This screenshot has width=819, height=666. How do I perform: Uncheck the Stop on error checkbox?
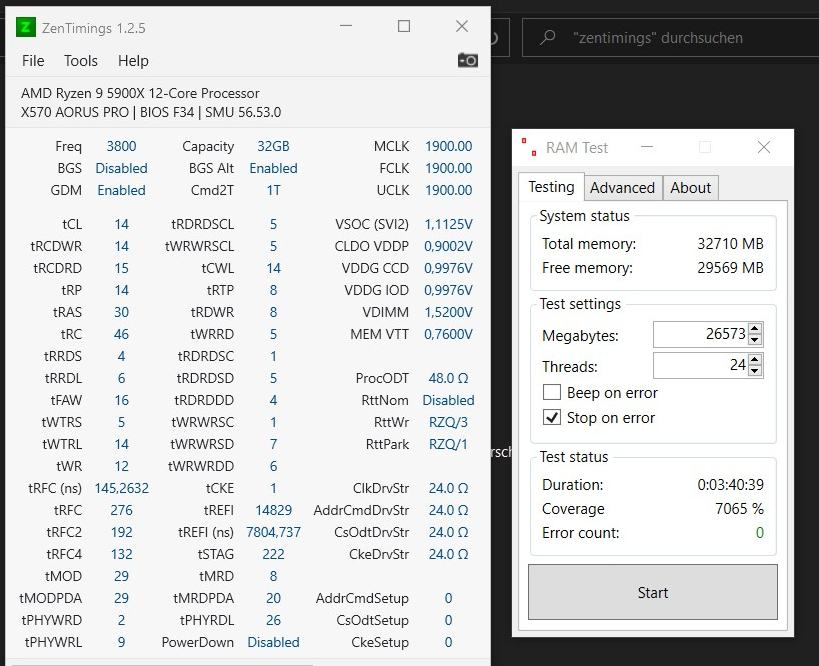pos(552,417)
